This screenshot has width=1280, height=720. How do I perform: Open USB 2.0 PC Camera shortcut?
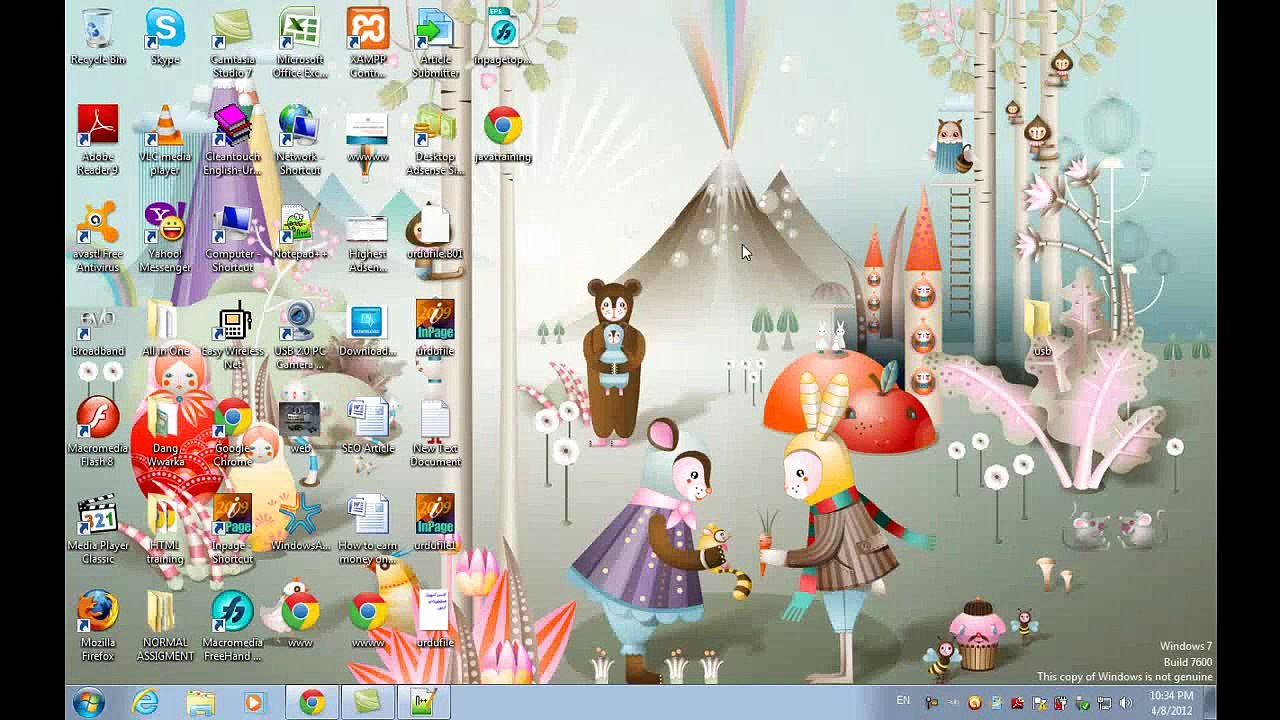299,334
